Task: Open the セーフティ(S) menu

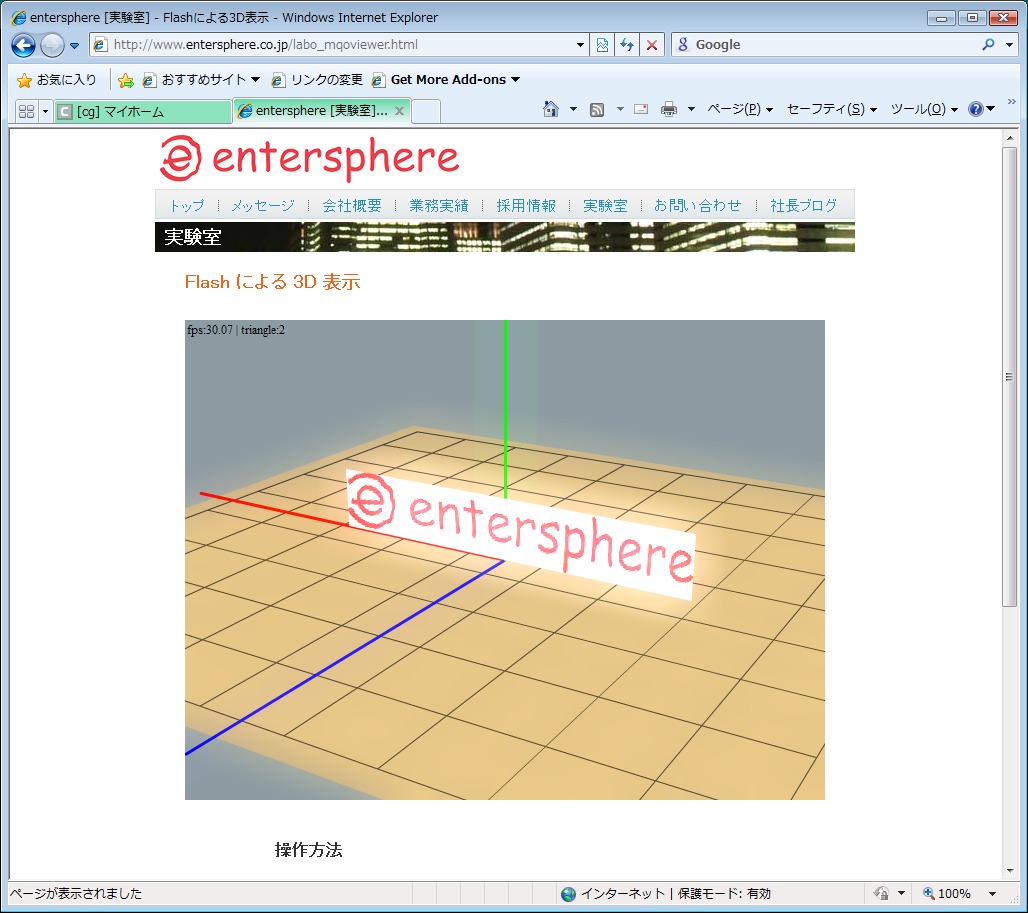Action: coord(831,109)
